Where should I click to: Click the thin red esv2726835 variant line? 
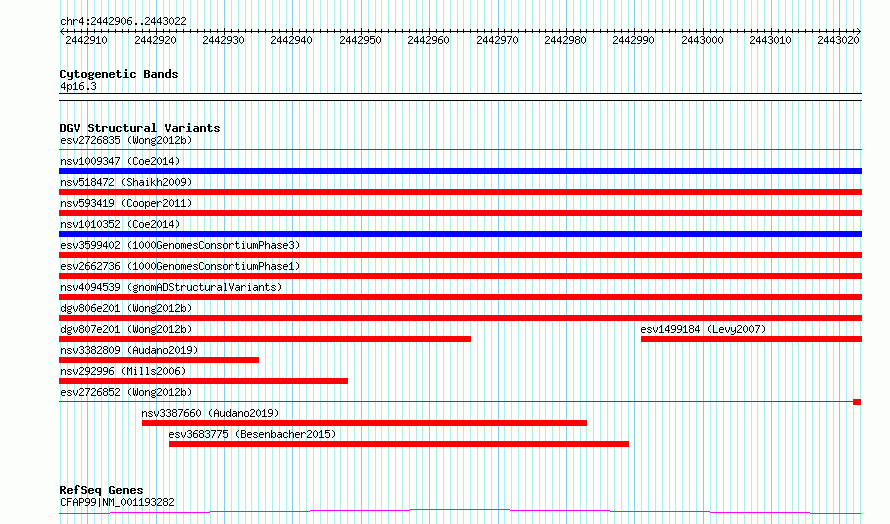click(460, 150)
